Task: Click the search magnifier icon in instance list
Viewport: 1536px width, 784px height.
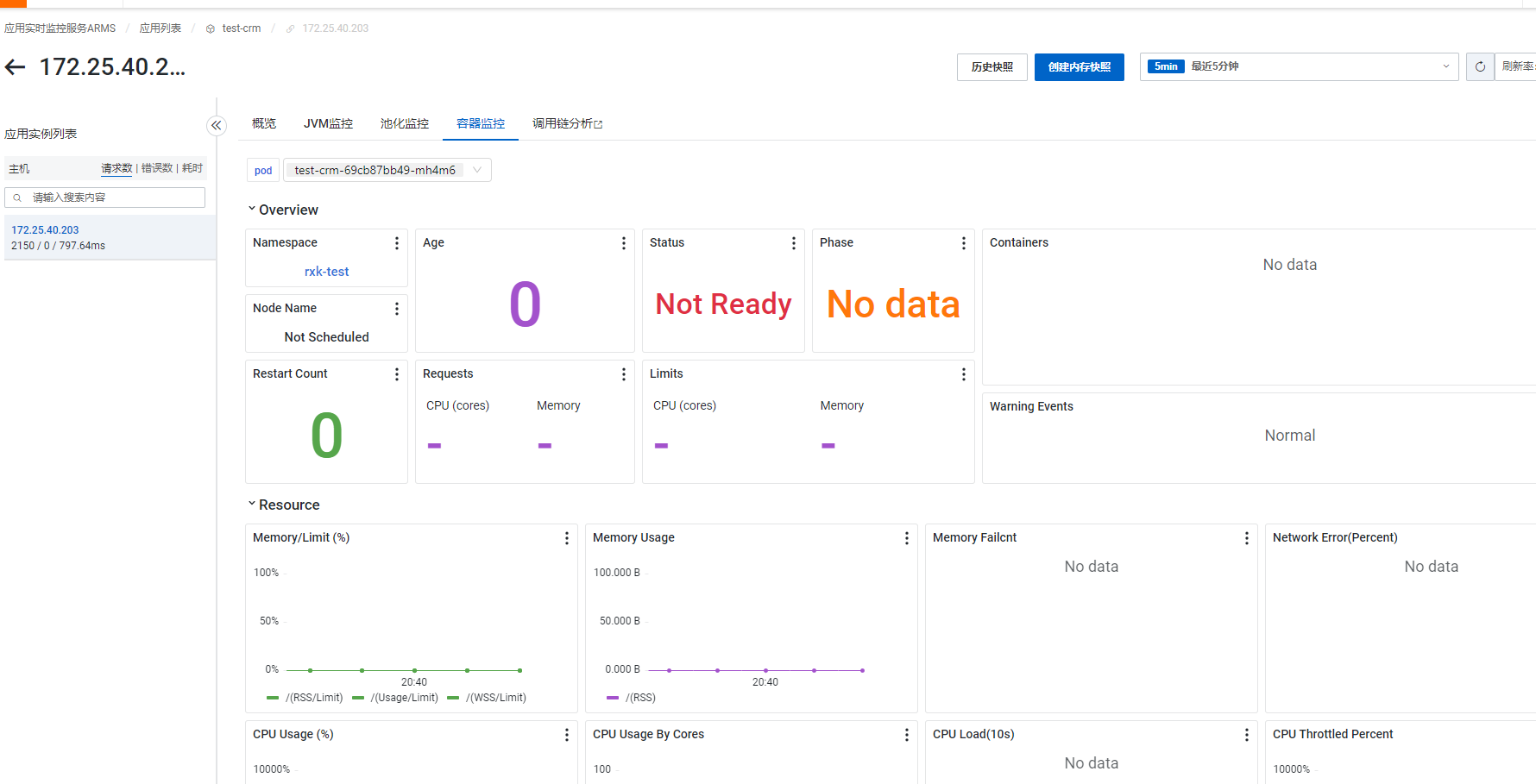Action: point(17,198)
